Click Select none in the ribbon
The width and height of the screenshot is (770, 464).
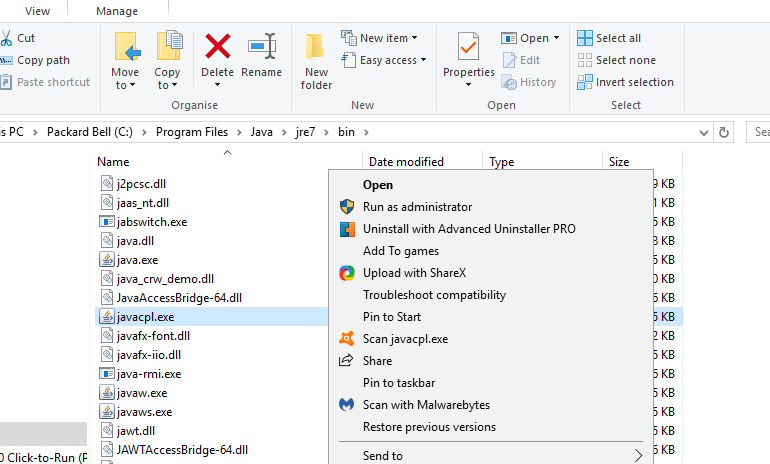pyautogui.click(x=616, y=60)
